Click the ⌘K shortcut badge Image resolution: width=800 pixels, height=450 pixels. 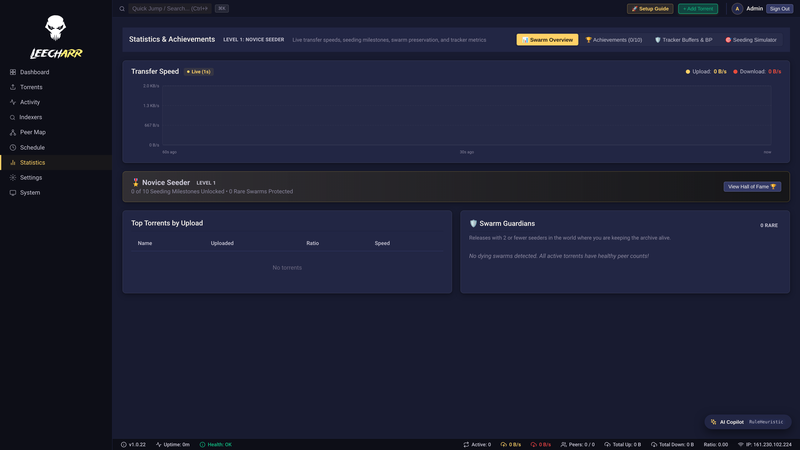pos(222,9)
